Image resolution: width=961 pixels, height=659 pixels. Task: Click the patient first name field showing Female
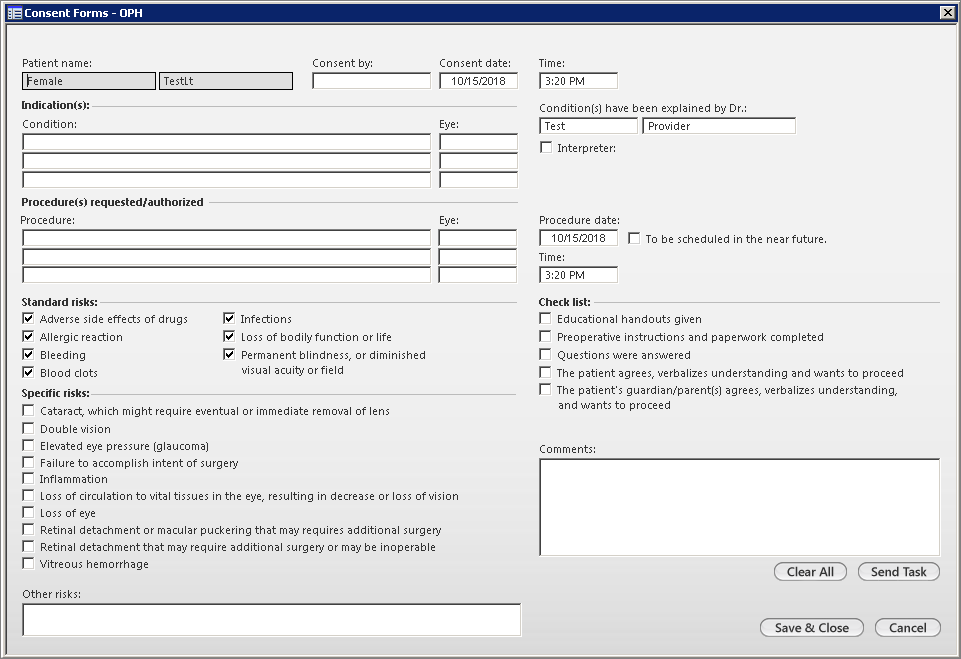[x=89, y=81]
